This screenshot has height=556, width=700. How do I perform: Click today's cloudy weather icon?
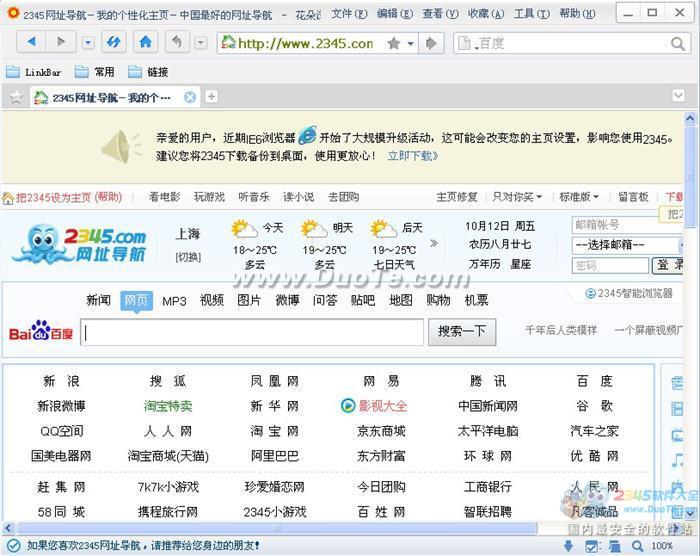pos(245,229)
